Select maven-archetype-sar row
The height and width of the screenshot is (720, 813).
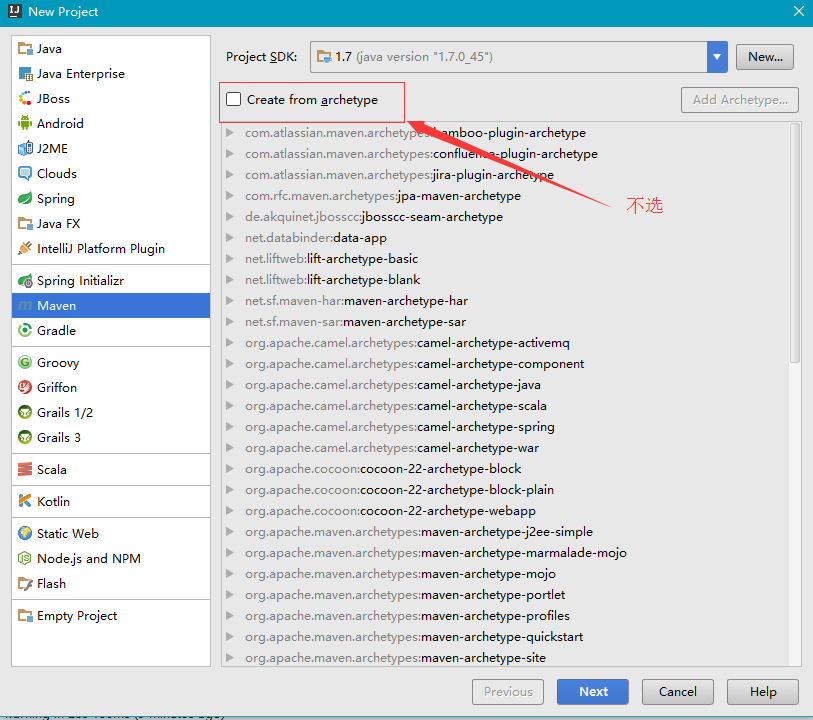coord(506,322)
